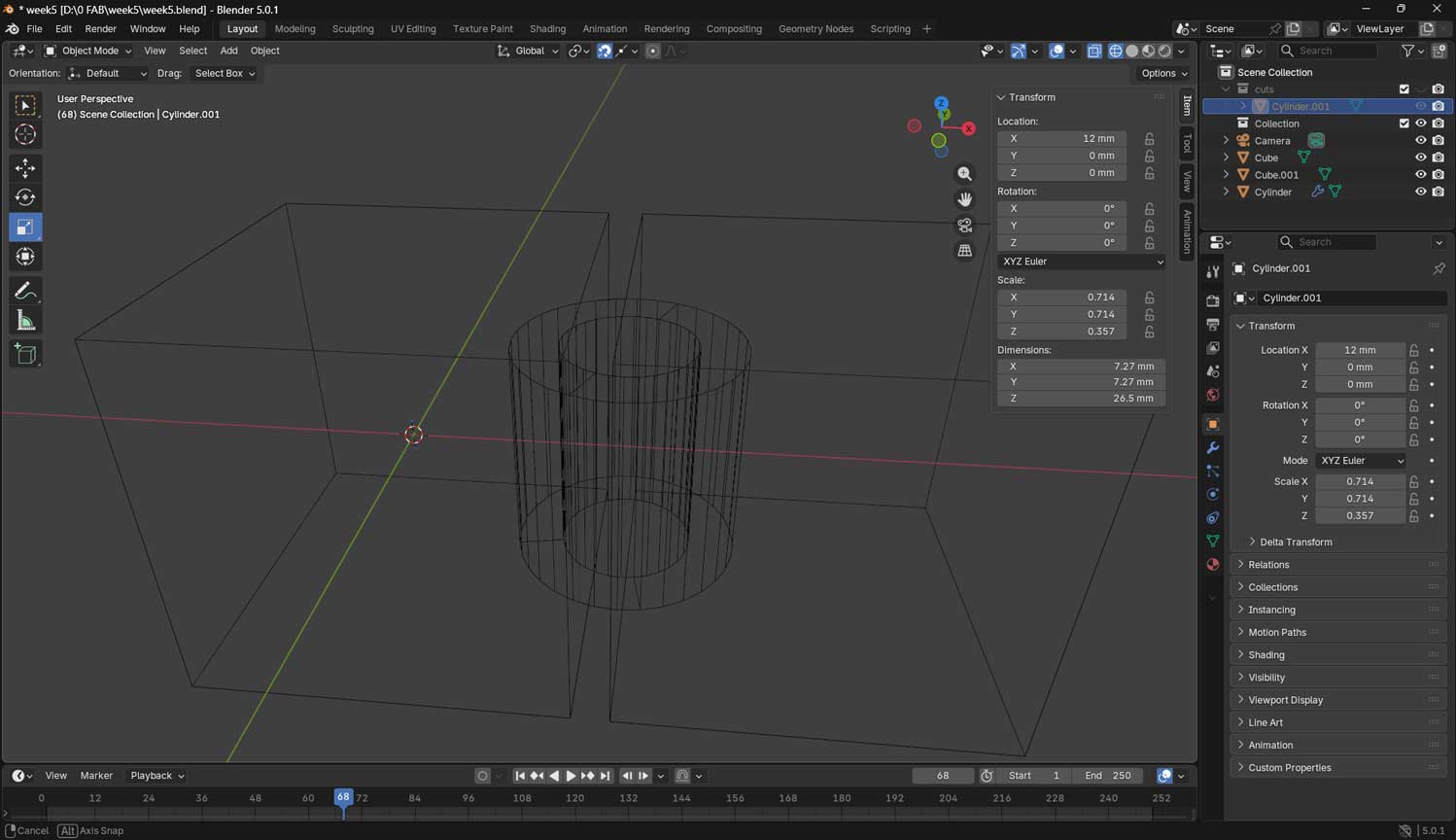Toggle camera view icon in viewport

tap(964, 225)
